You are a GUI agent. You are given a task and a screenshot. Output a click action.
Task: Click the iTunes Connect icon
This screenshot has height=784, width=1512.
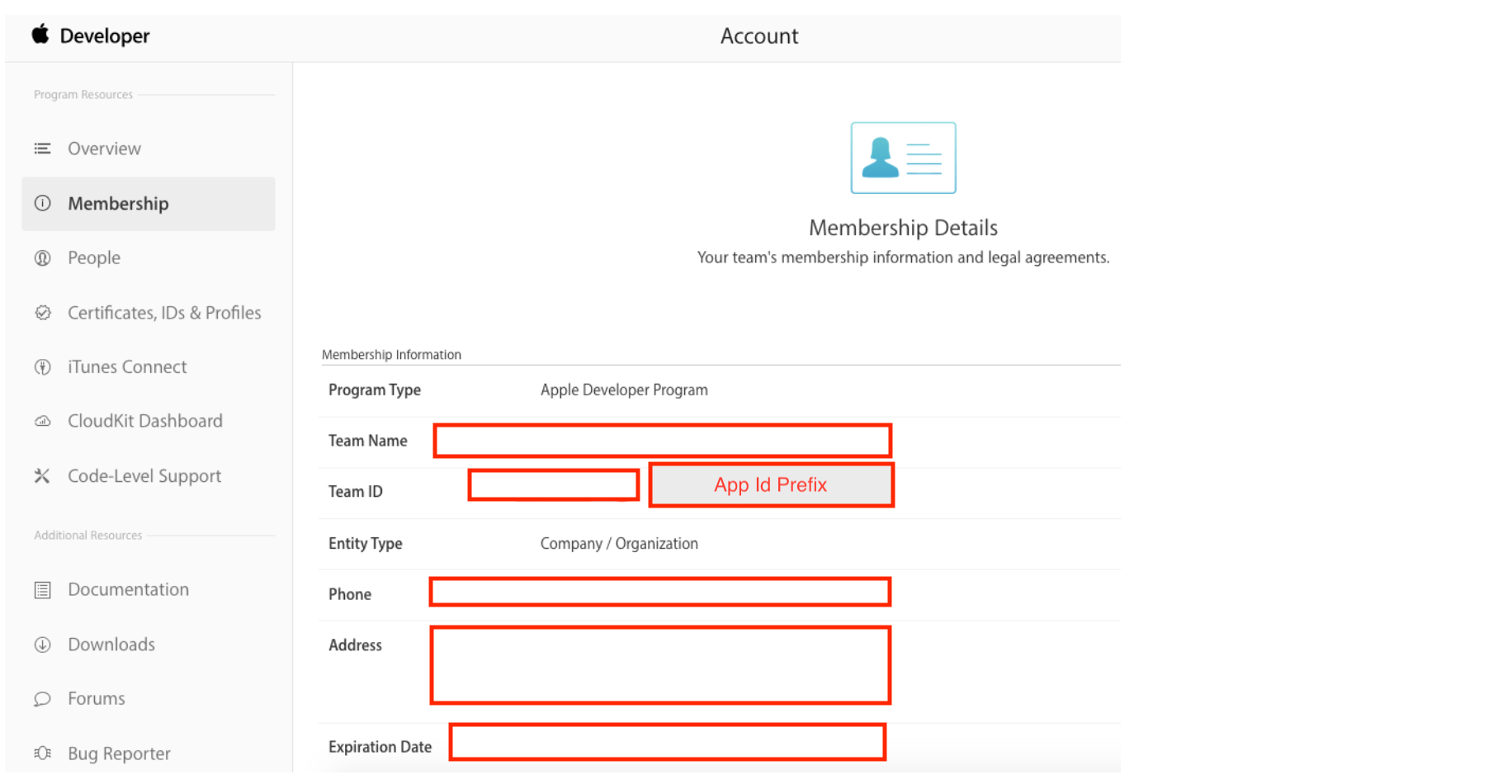click(x=42, y=367)
